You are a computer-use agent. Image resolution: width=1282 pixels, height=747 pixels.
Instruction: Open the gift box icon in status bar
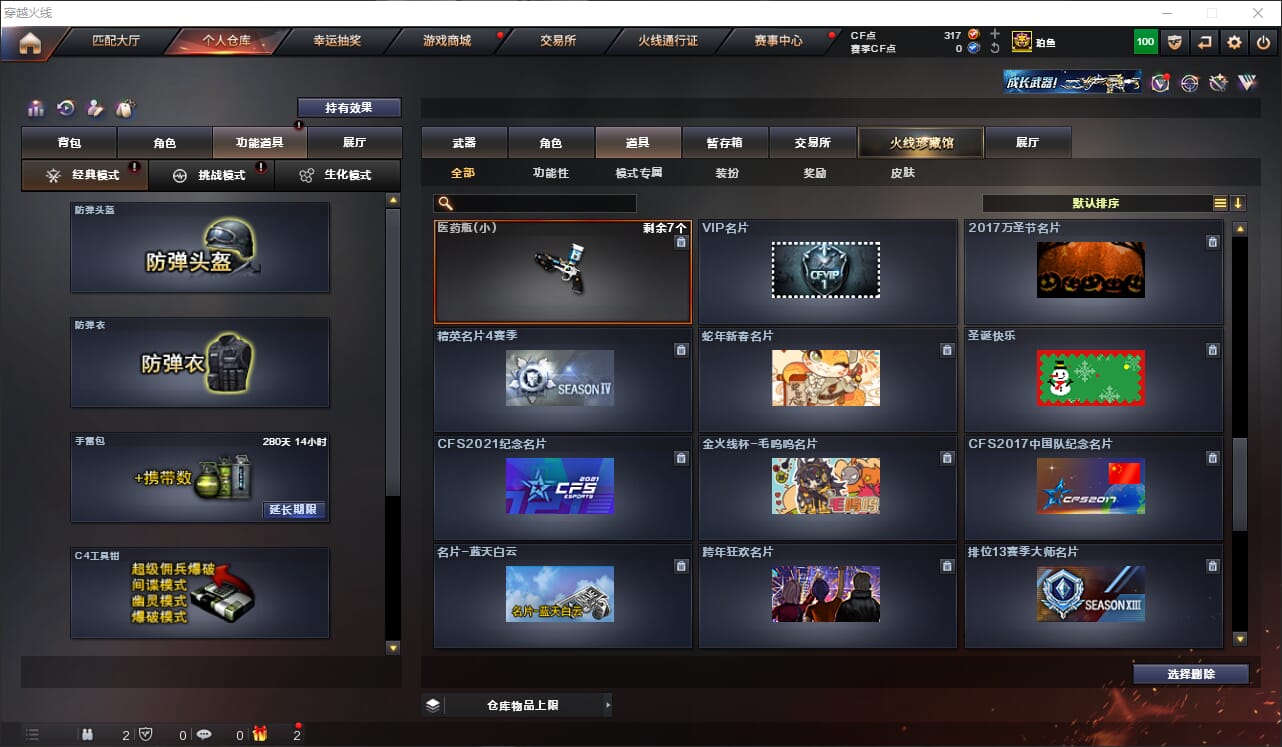point(260,735)
